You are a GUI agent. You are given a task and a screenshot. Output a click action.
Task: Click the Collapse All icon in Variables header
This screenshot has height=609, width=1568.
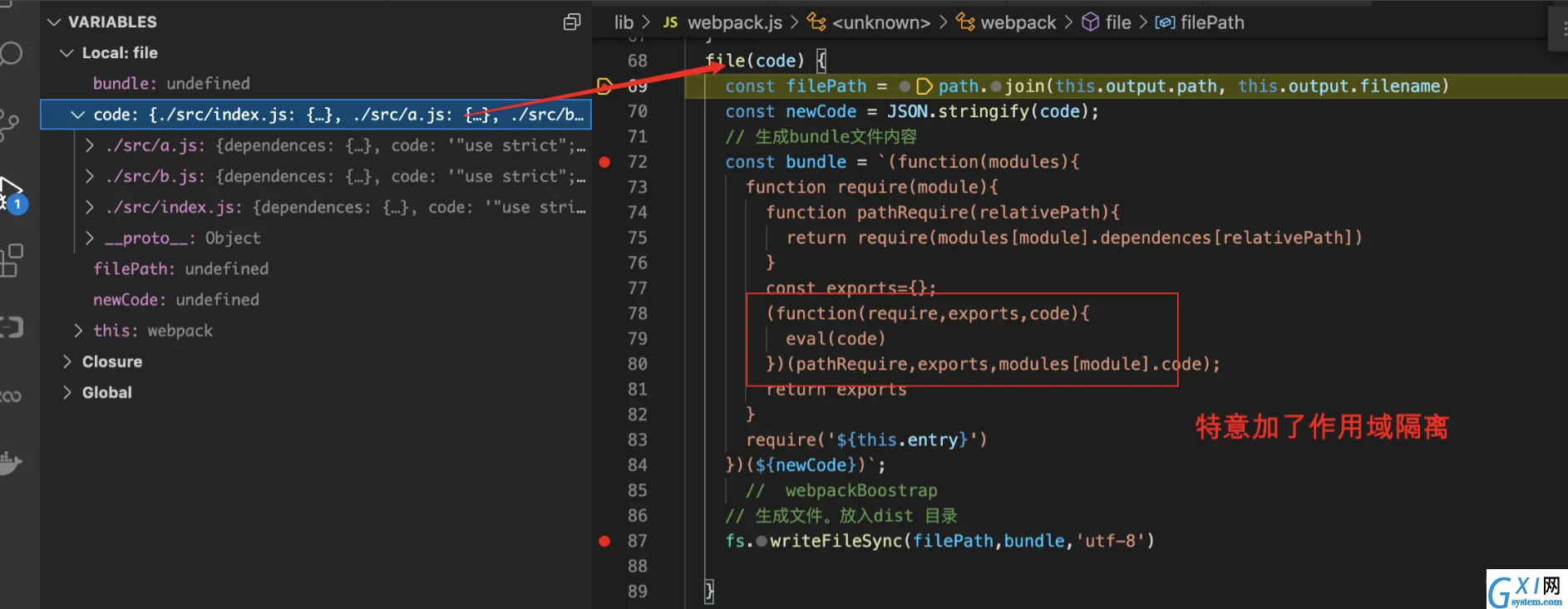(572, 22)
